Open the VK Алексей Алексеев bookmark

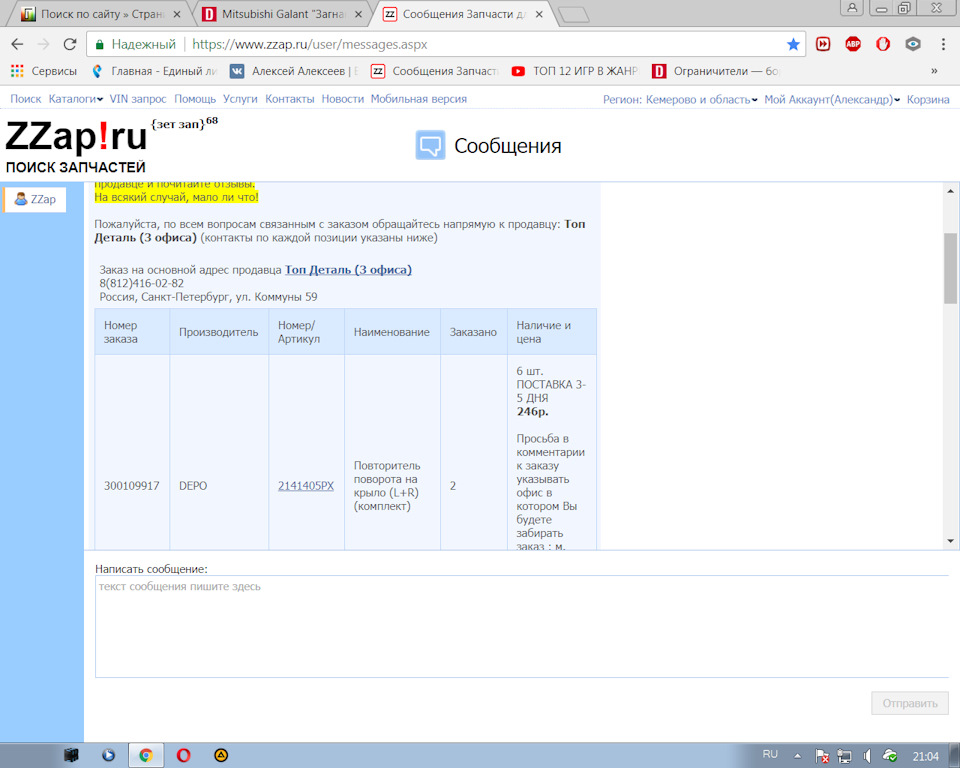(x=293, y=71)
